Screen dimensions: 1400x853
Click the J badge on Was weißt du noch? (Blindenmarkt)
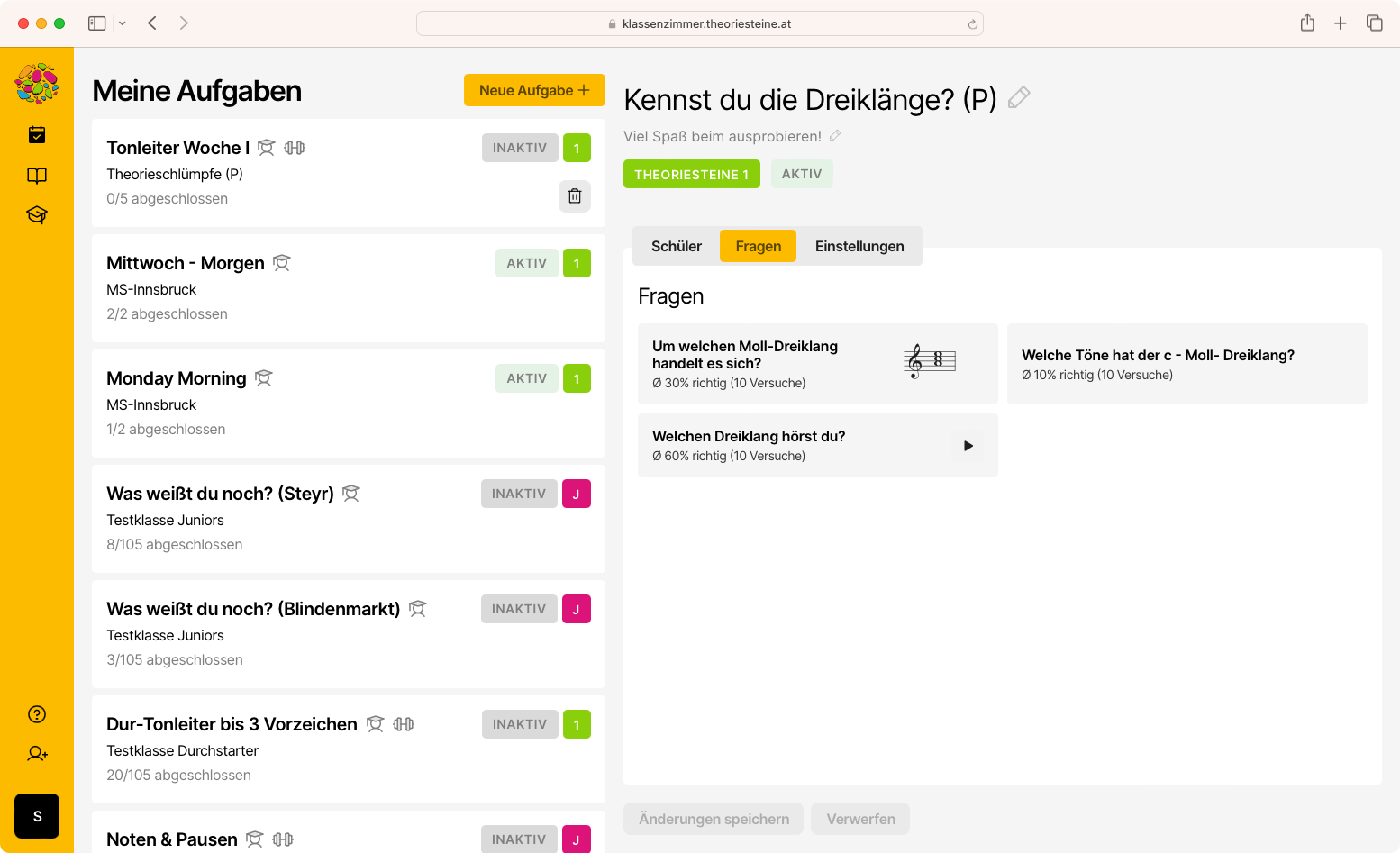[577, 609]
